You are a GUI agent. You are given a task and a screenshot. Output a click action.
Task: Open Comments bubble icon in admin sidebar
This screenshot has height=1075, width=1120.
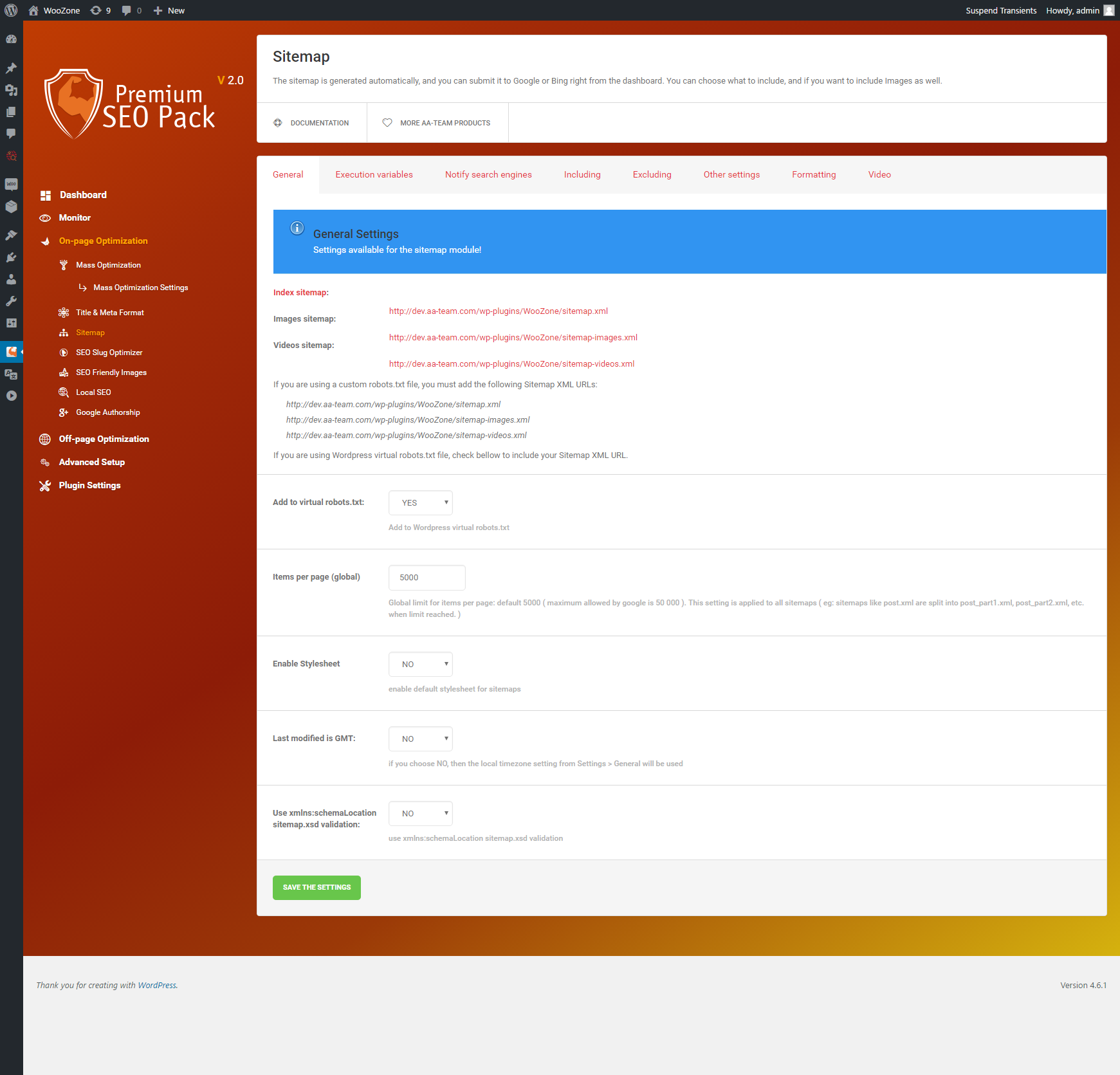11,134
